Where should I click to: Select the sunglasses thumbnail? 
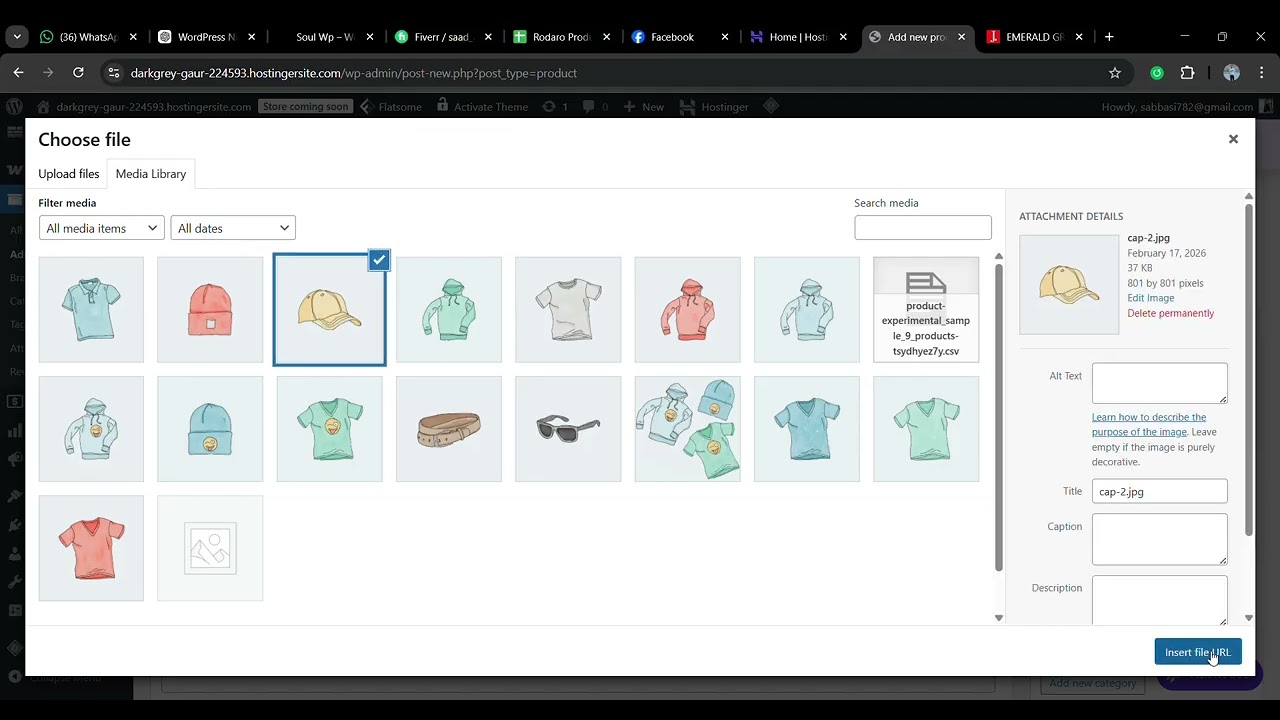click(x=568, y=429)
